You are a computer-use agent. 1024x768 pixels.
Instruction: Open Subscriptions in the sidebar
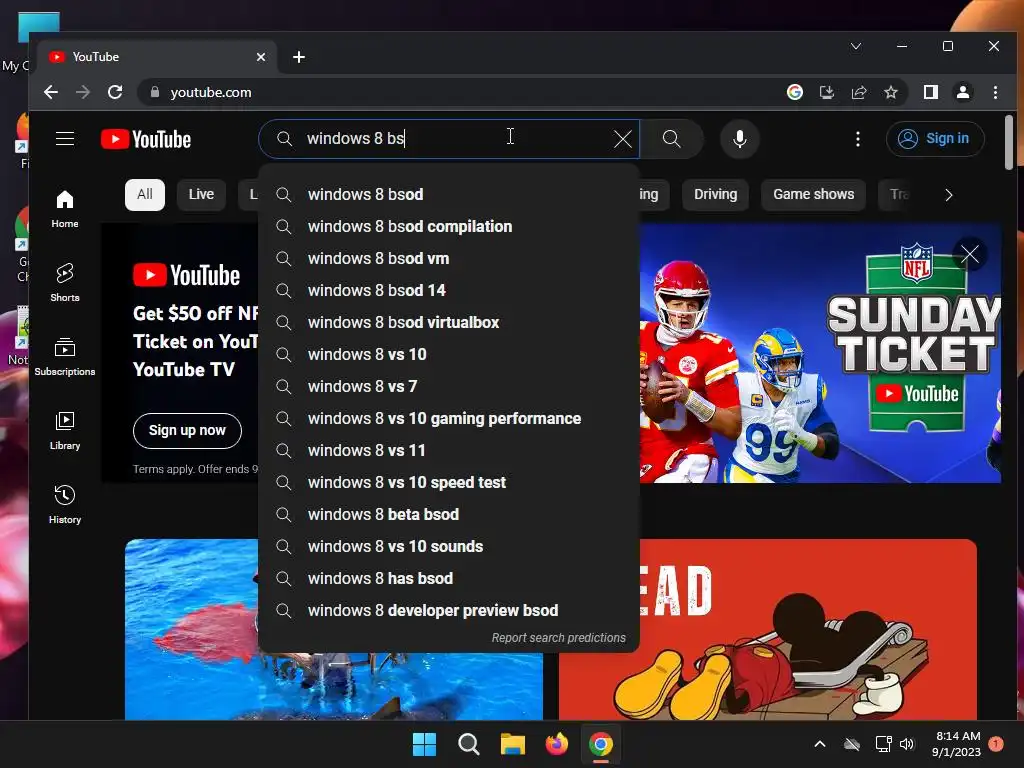(65, 357)
